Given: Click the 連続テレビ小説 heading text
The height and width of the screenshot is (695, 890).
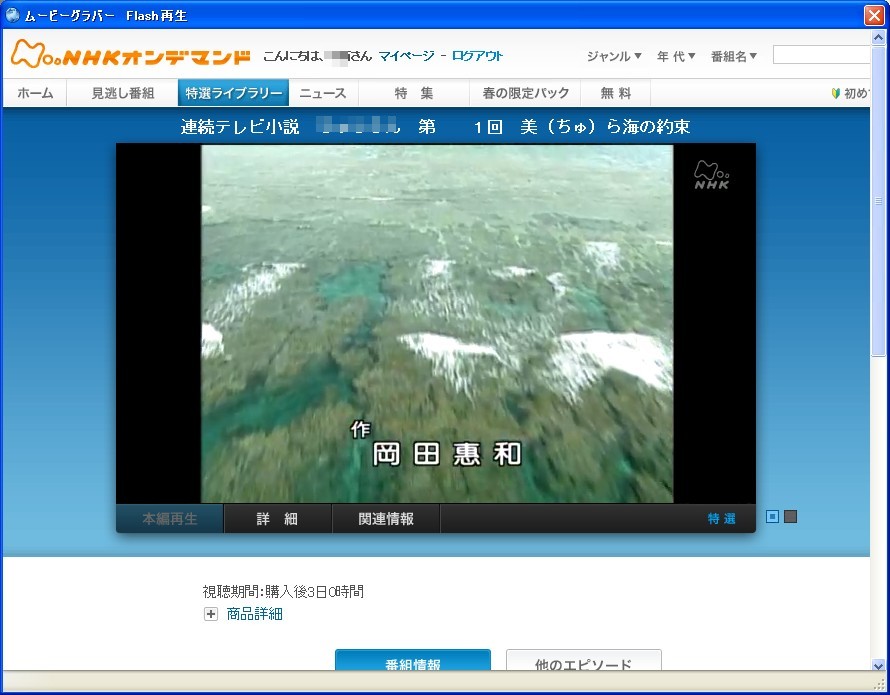Looking at the screenshot, I should [x=240, y=126].
